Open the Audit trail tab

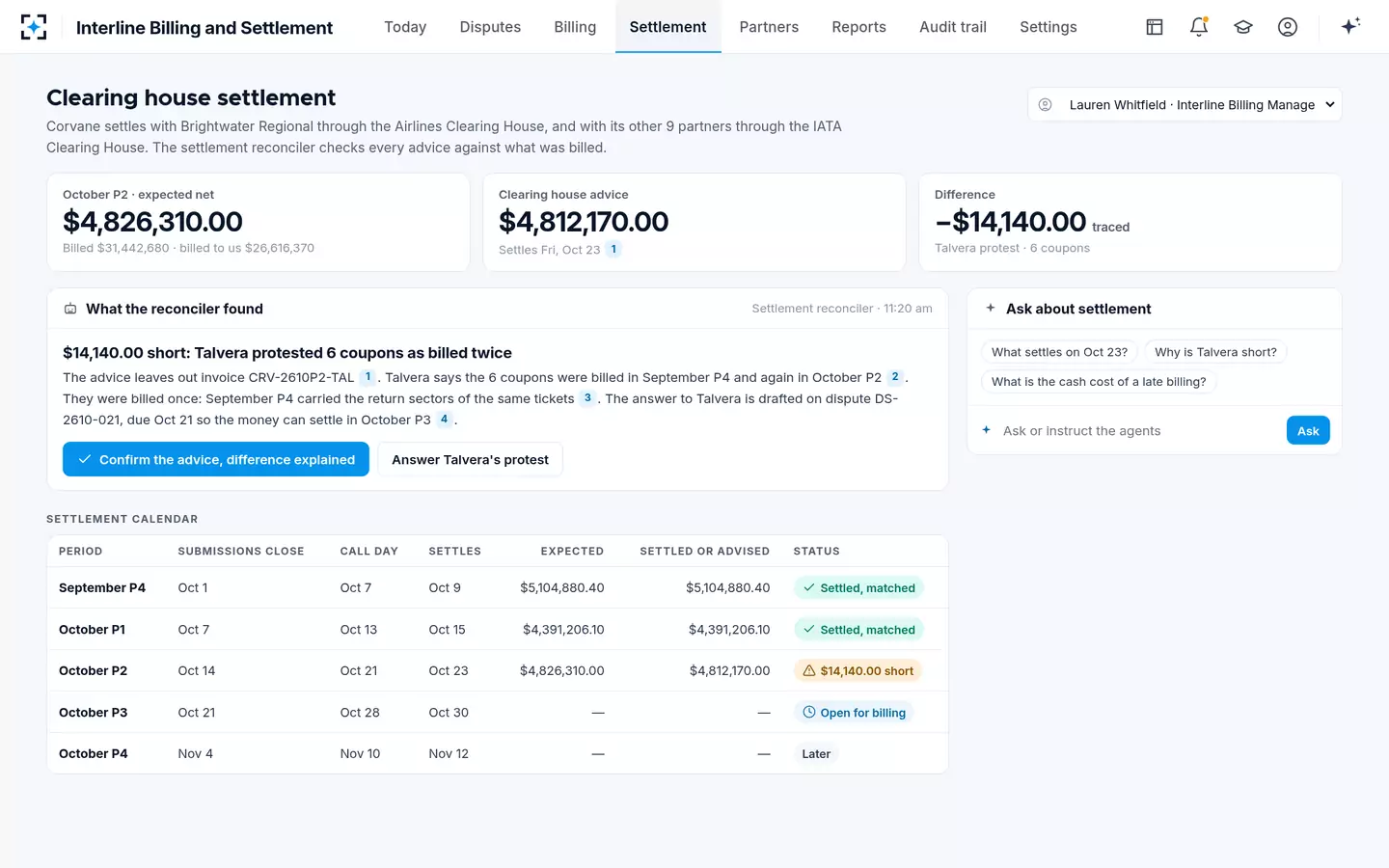coord(953,27)
